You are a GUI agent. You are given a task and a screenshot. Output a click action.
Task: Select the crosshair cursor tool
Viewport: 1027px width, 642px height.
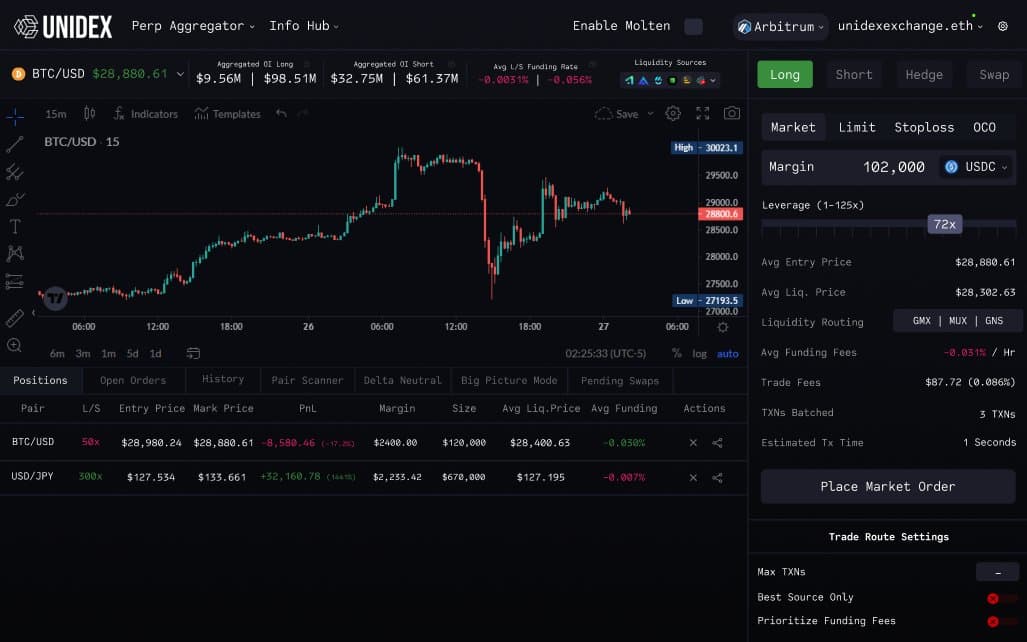15,117
